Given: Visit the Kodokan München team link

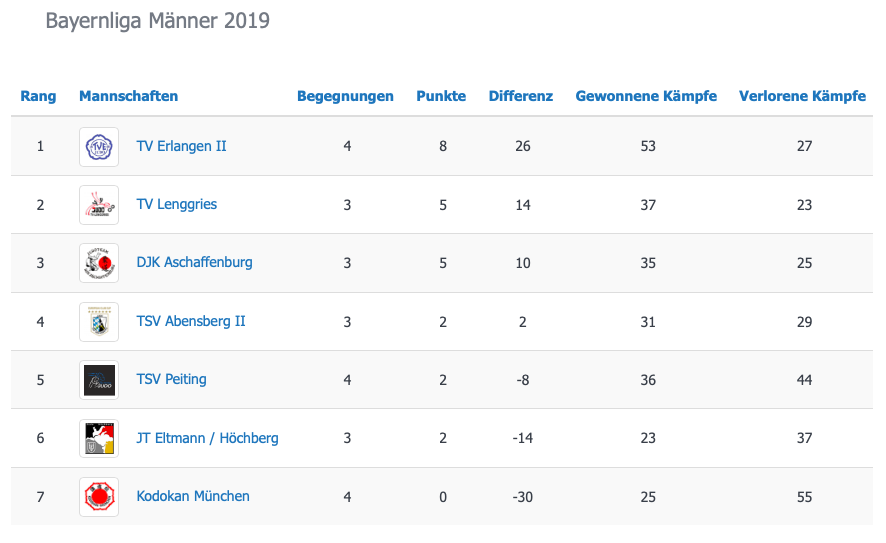Looking at the screenshot, I should point(193,496).
